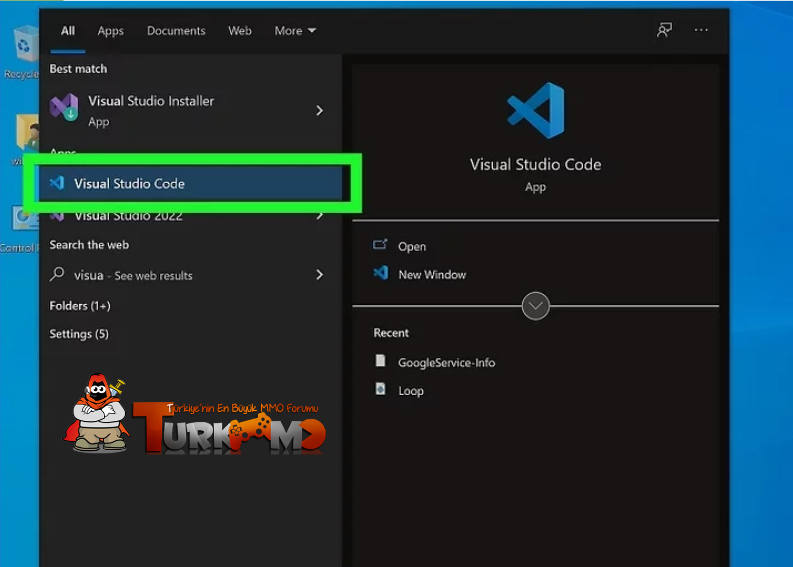Click the New Window VS Code icon

(381, 273)
